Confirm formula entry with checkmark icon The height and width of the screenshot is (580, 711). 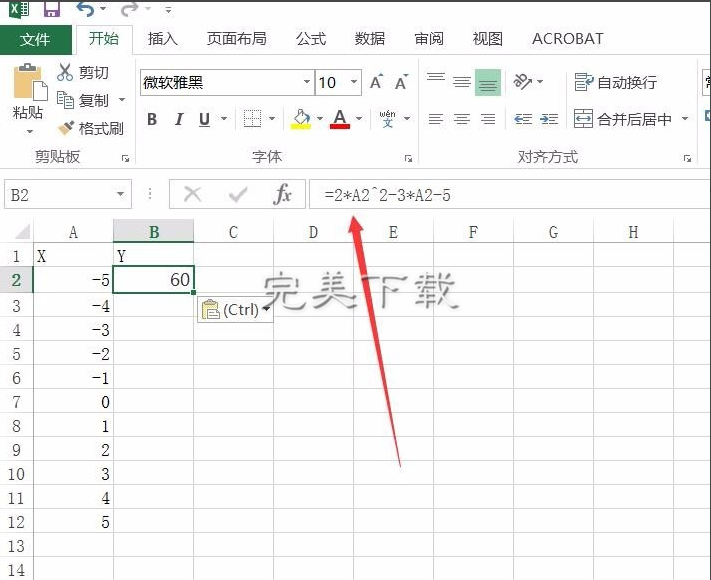[x=238, y=195]
